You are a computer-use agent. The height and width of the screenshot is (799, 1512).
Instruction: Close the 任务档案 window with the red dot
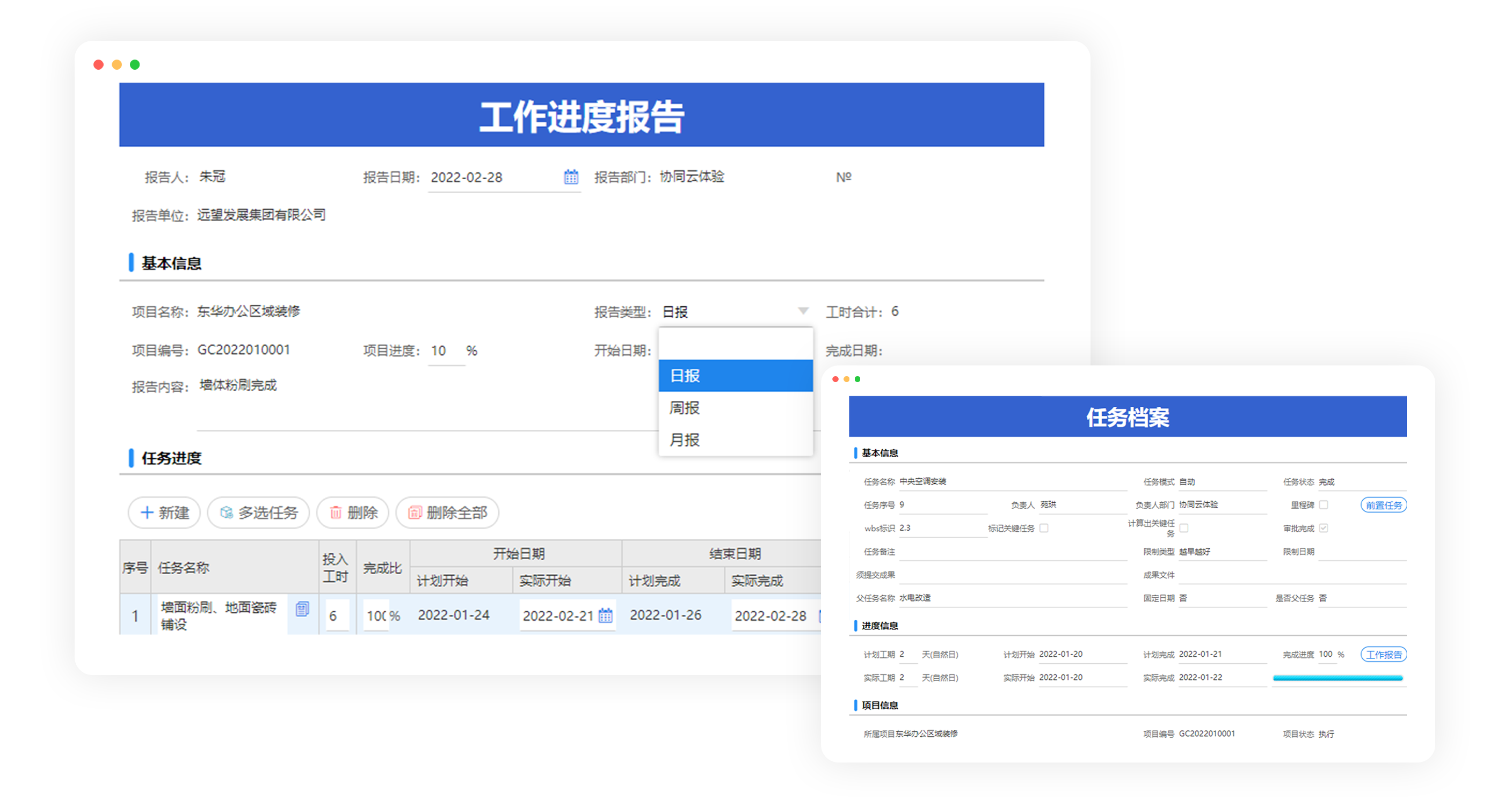[x=835, y=379]
